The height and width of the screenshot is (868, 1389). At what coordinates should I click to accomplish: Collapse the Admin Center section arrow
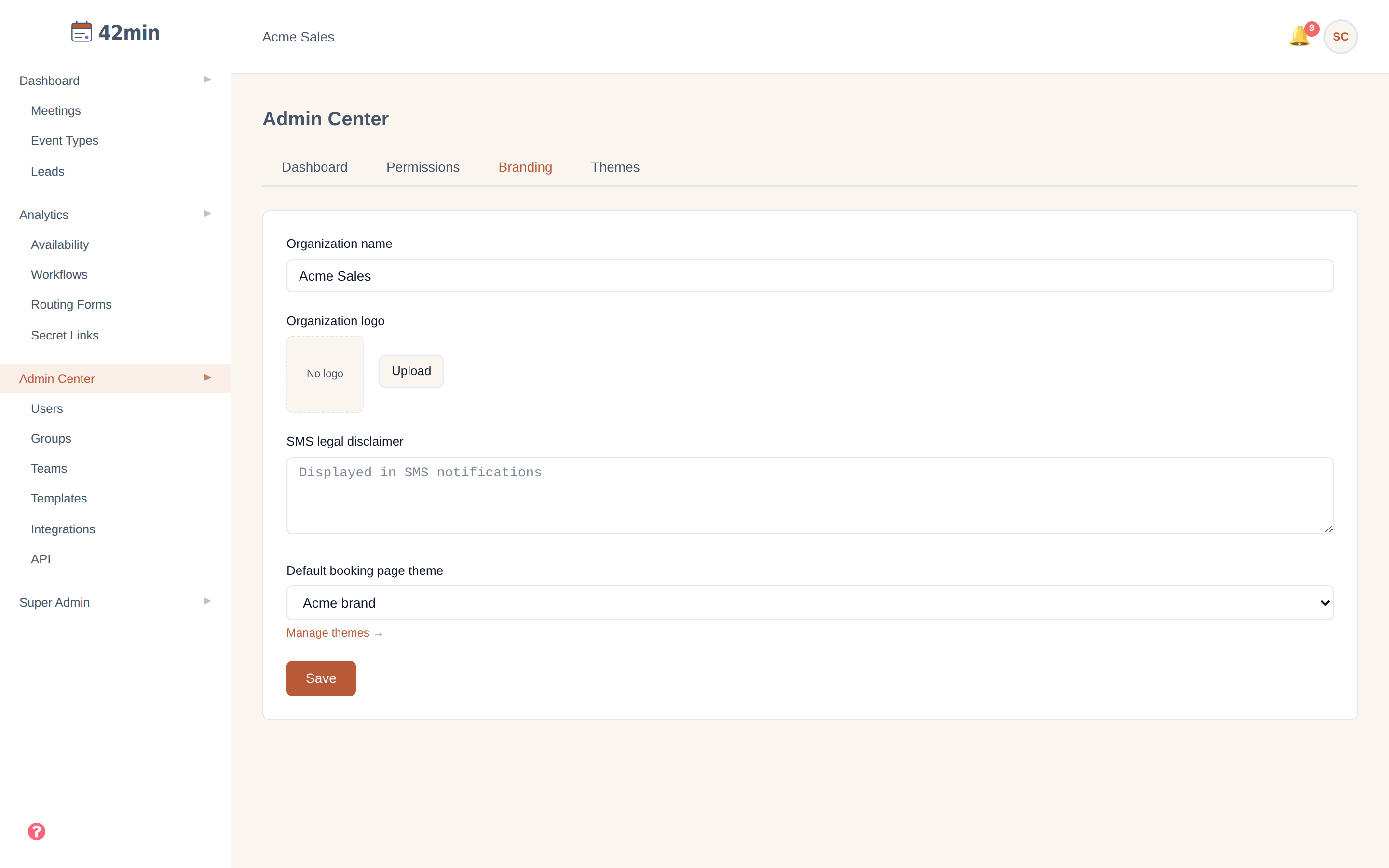click(207, 378)
